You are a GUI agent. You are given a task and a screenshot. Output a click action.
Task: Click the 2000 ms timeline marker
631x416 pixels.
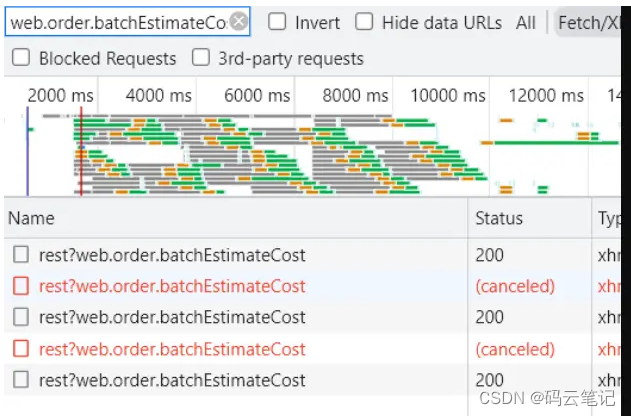pos(60,96)
